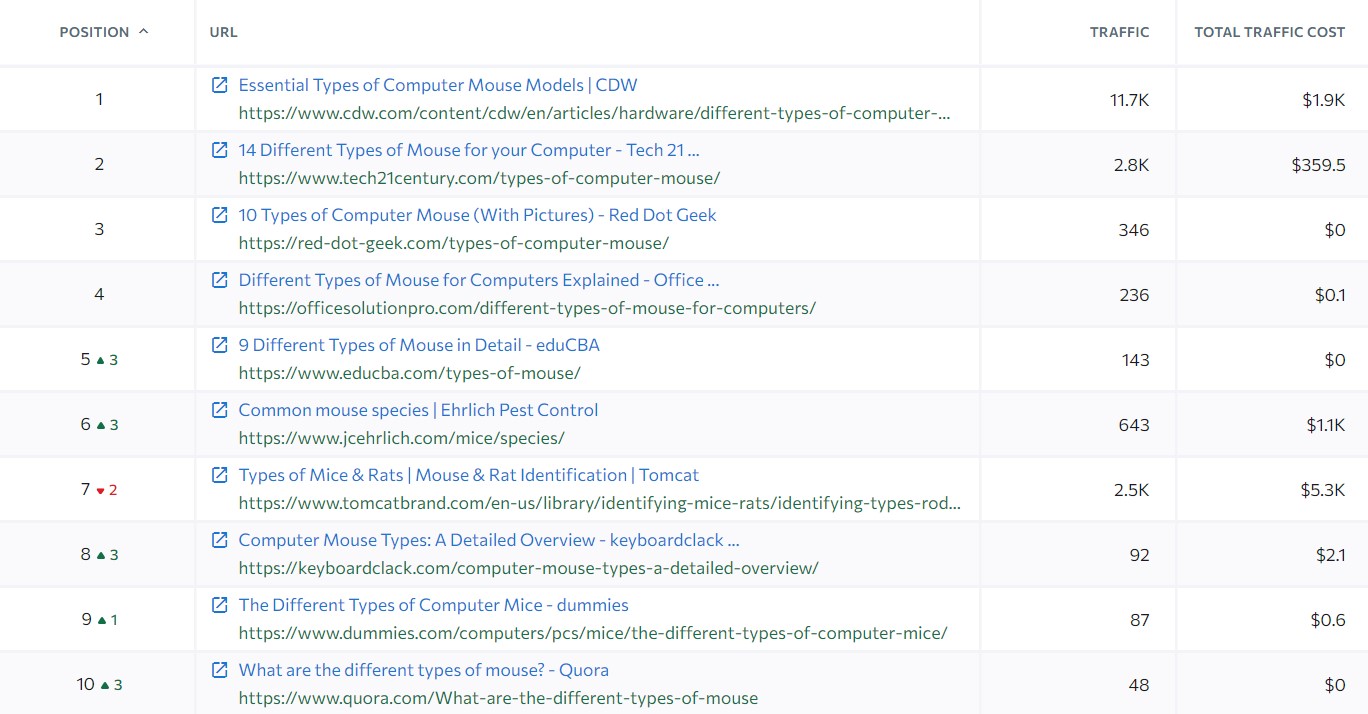Click the $0.1 traffic cost
The width and height of the screenshot is (1368, 714).
pos(1329,295)
